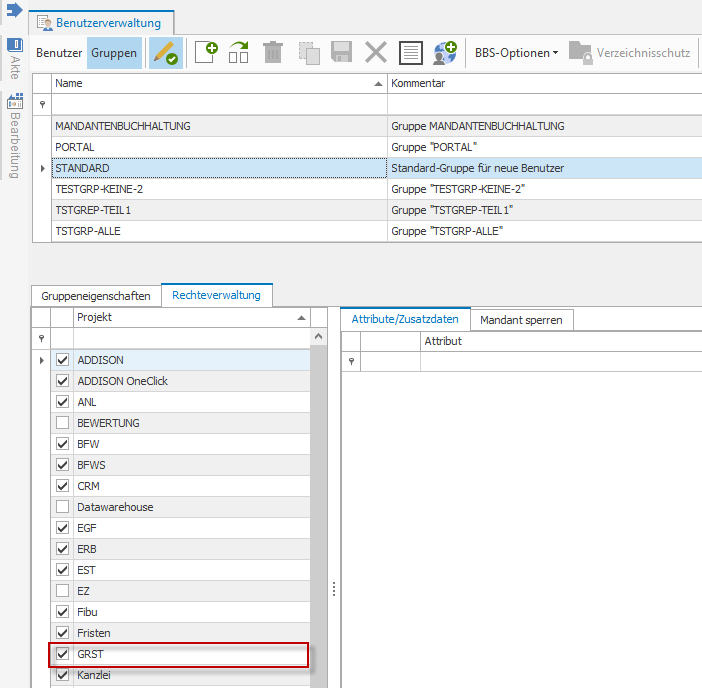Open the Akte sidebar panel
Screen dimensions: 702x688
pyautogui.click(x=15, y=58)
